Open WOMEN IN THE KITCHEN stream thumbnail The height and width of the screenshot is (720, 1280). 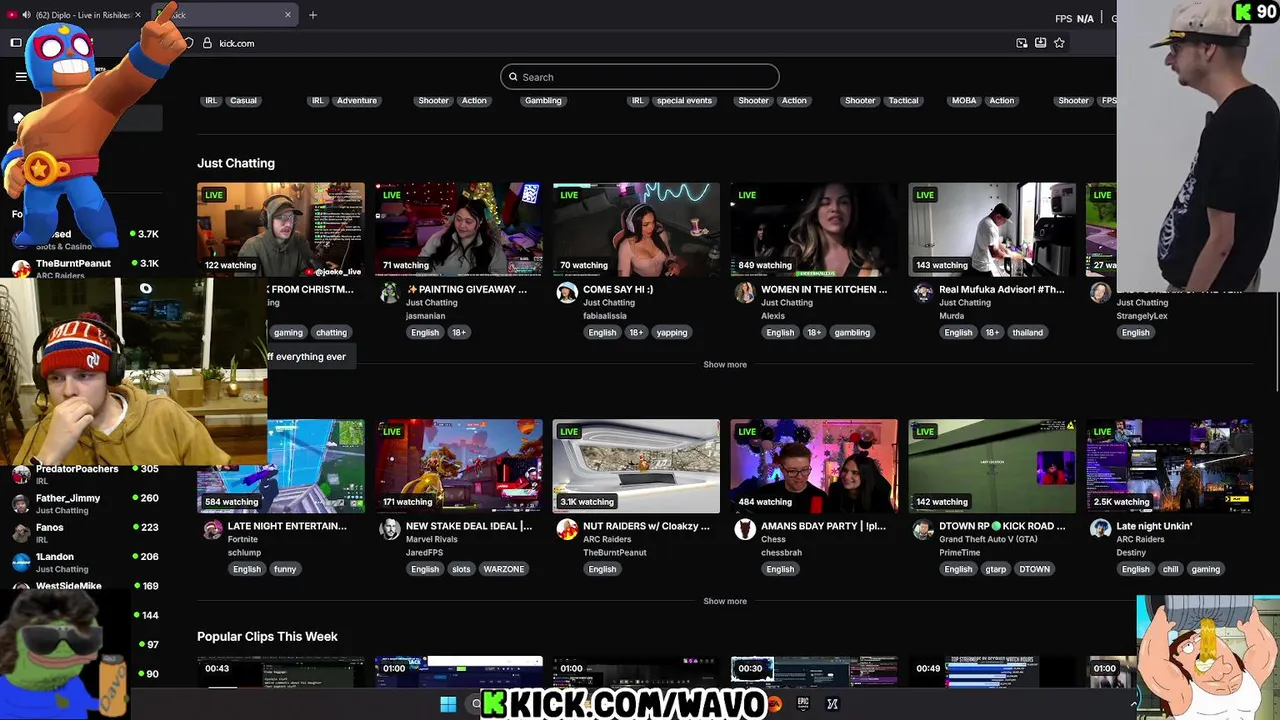814,229
